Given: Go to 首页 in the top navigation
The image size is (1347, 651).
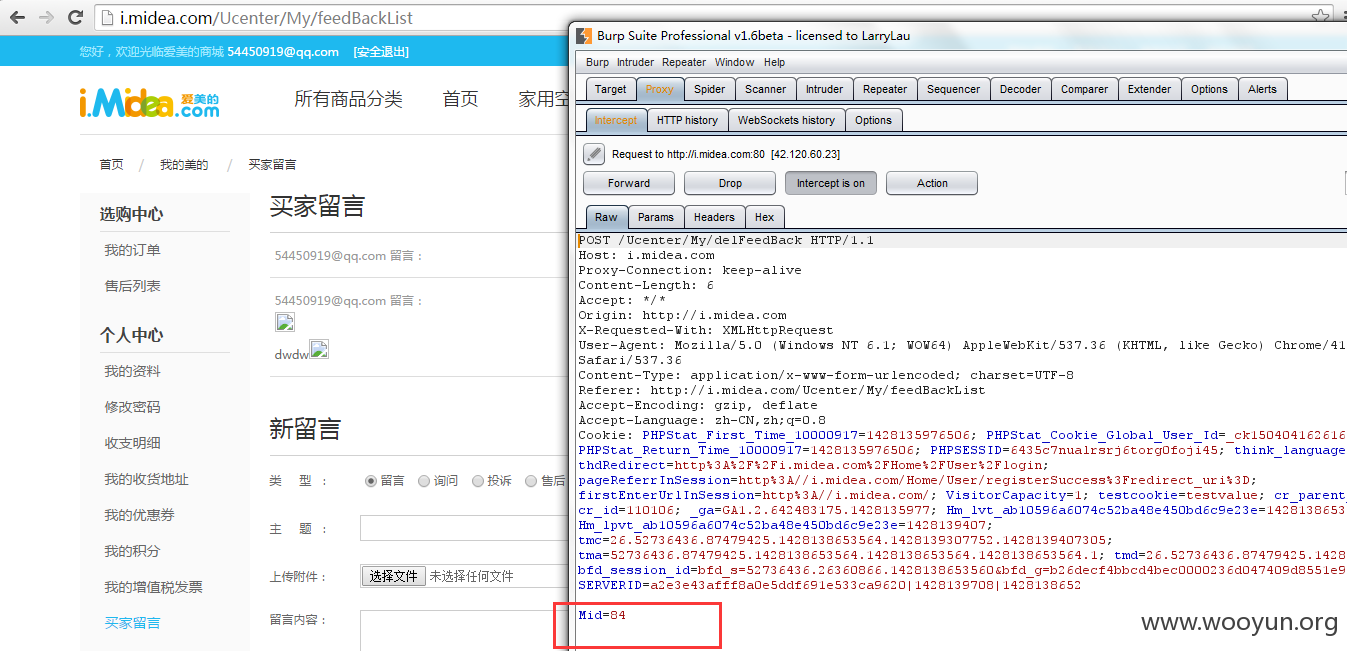Looking at the screenshot, I should point(460,99).
